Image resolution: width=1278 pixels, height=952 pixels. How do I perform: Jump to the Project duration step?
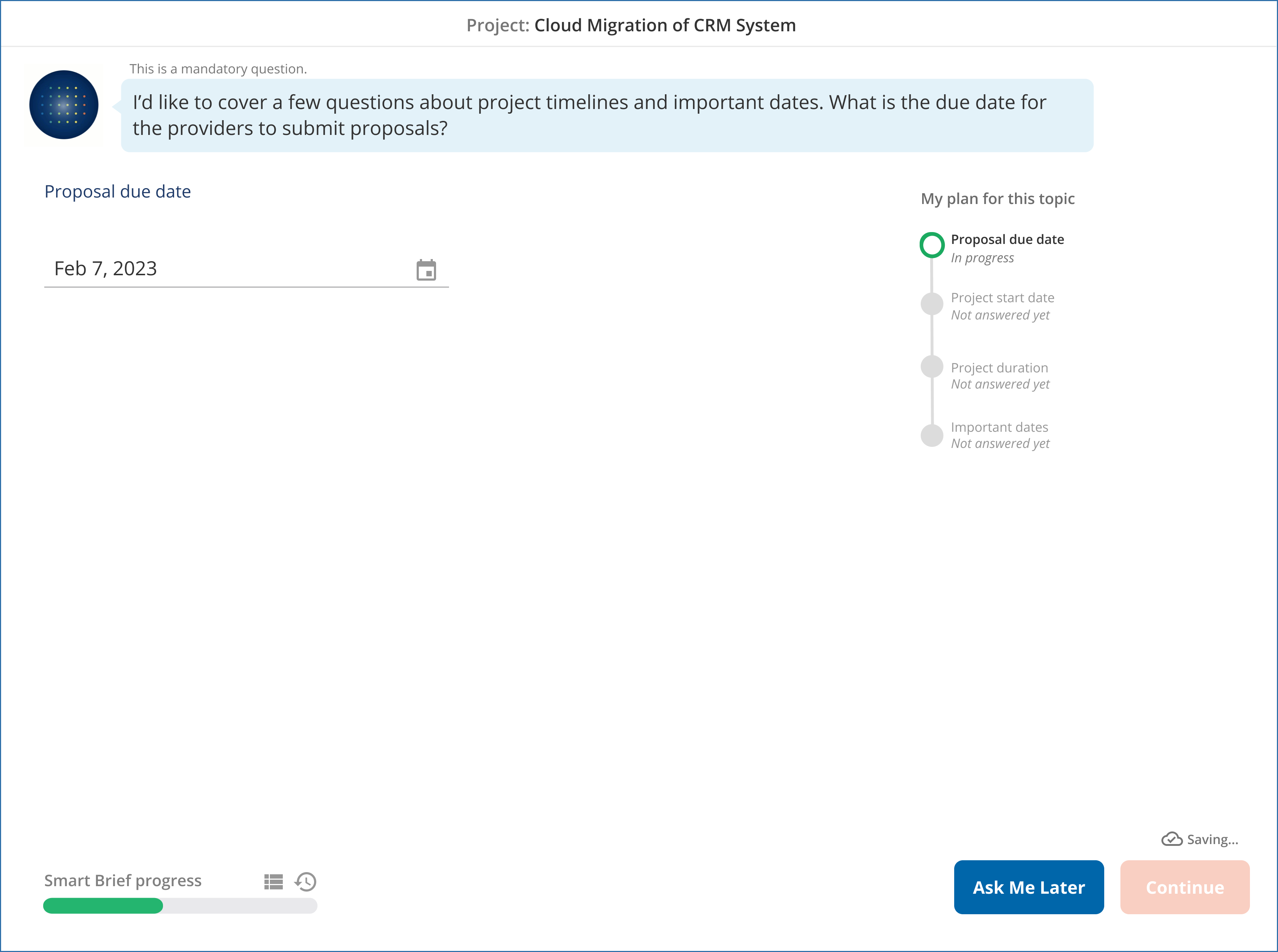999,368
